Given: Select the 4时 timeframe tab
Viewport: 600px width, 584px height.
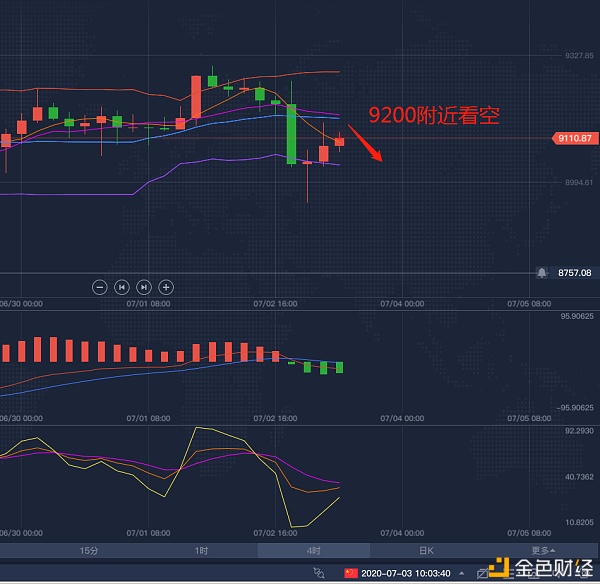Looking at the screenshot, I should point(314,551).
